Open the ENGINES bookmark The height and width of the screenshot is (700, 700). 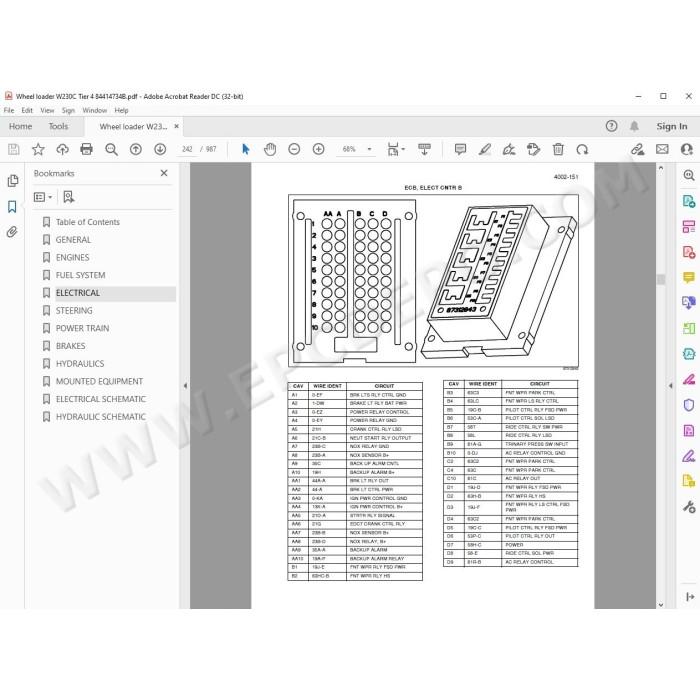coord(72,258)
